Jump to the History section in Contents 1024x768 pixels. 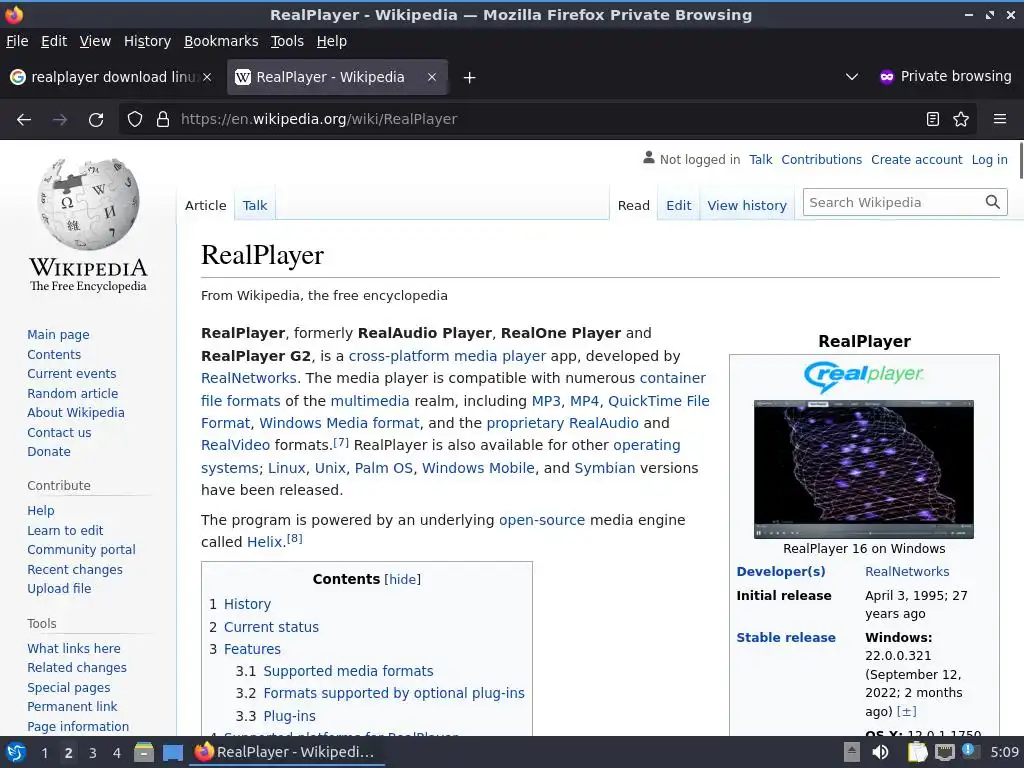click(247, 605)
